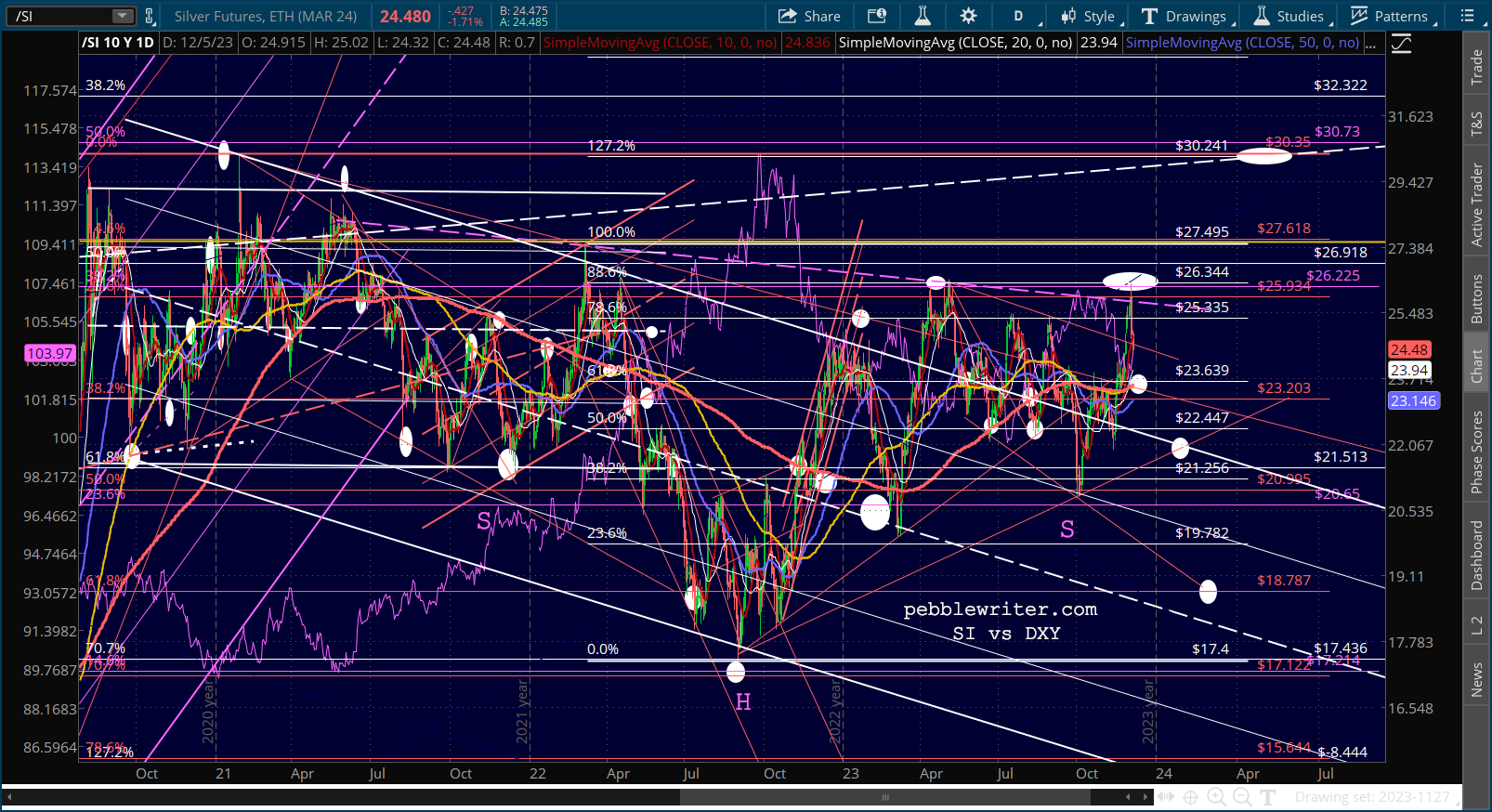Click the $18.787 red price level label
Screen dimensions: 1492x812
coord(1284,581)
